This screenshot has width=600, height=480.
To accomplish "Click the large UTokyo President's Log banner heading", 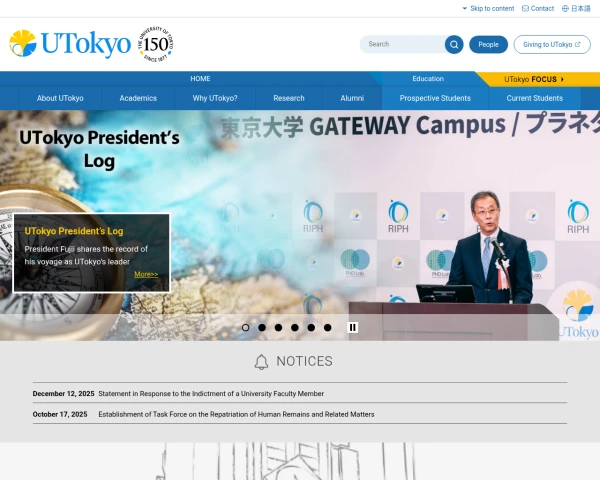I will coord(99,149).
